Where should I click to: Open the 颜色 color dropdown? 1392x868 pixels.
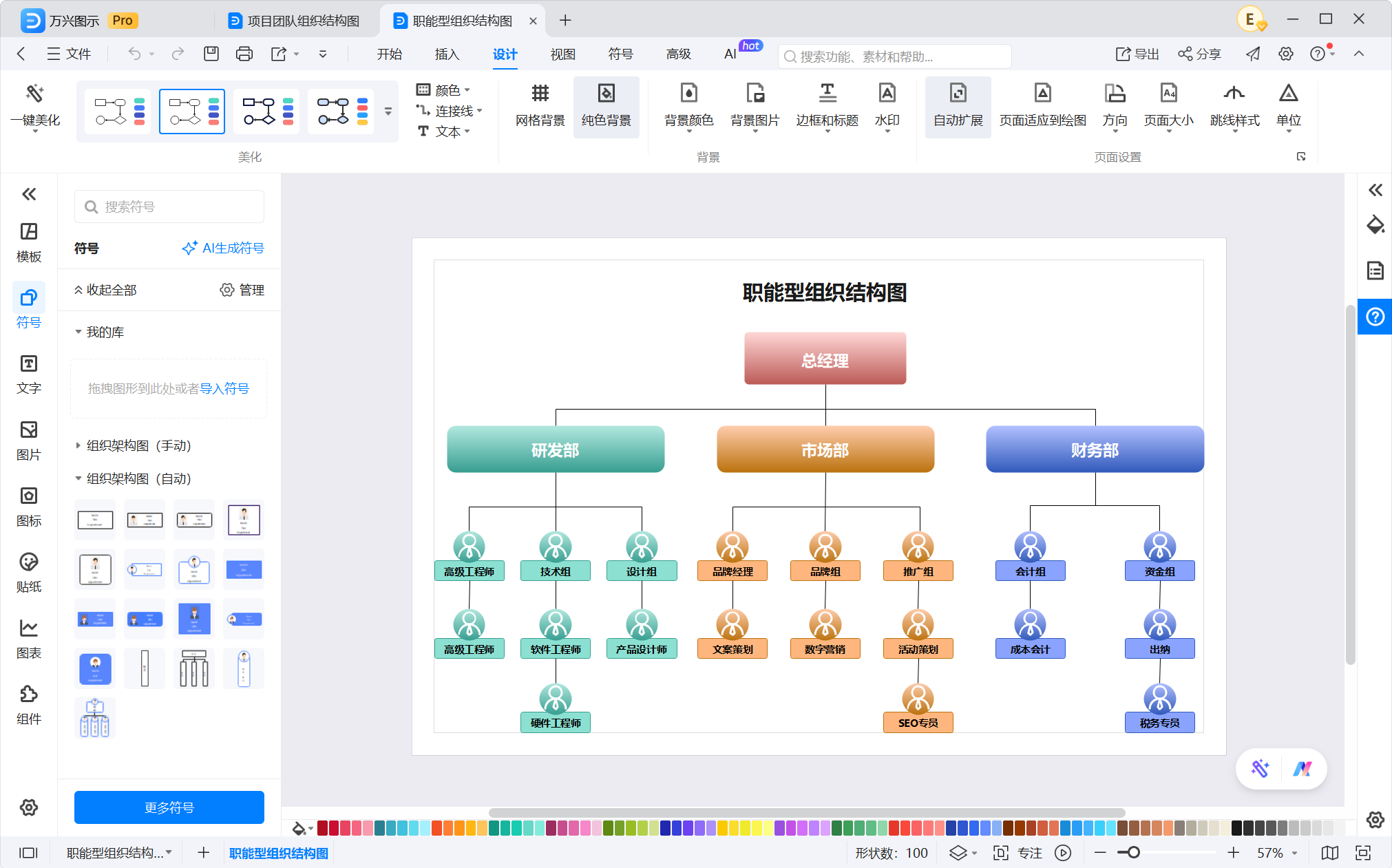[x=443, y=90]
